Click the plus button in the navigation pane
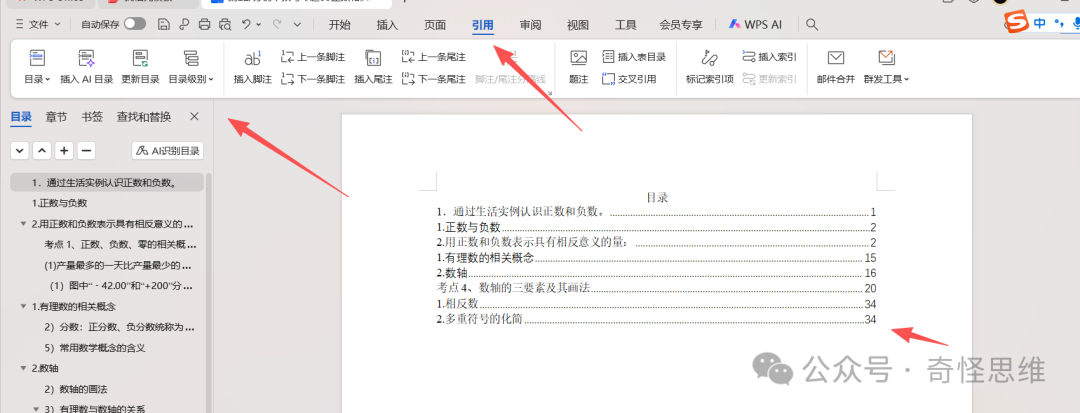This screenshot has width=1080, height=413. (x=64, y=151)
